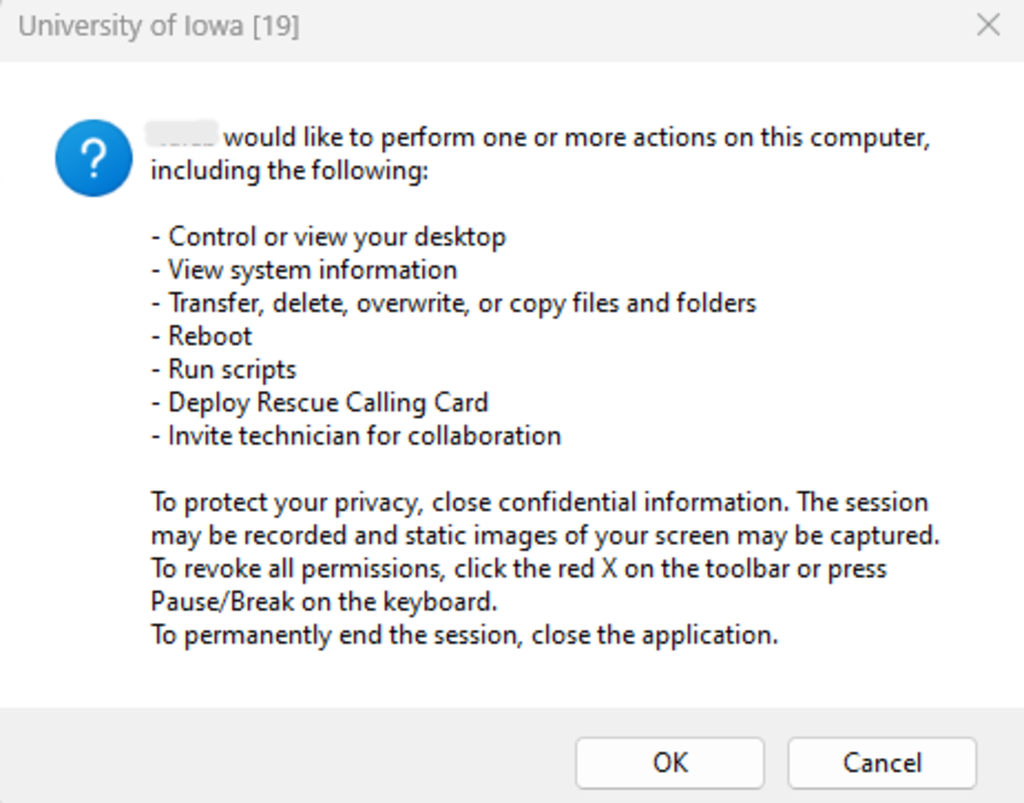Image resolution: width=1024 pixels, height=803 pixels.
Task: Click the Invite technician for collaboration line
Action: pos(364,436)
